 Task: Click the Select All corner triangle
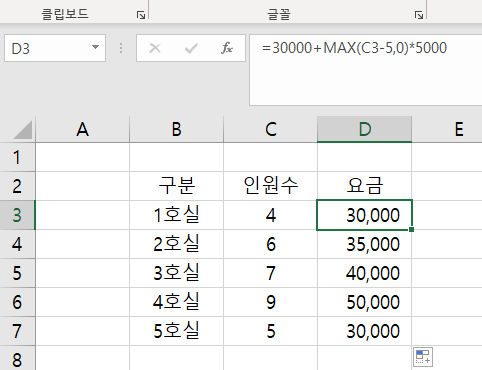[22, 130]
